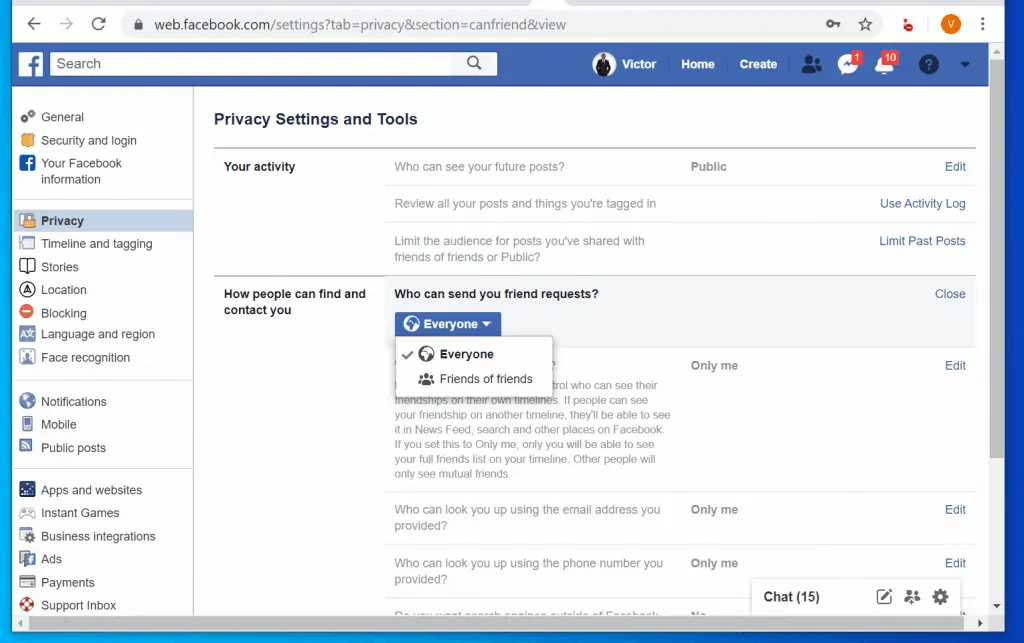Open Victor's profile name link
The height and width of the screenshot is (643, 1024).
tap(638, 64)
